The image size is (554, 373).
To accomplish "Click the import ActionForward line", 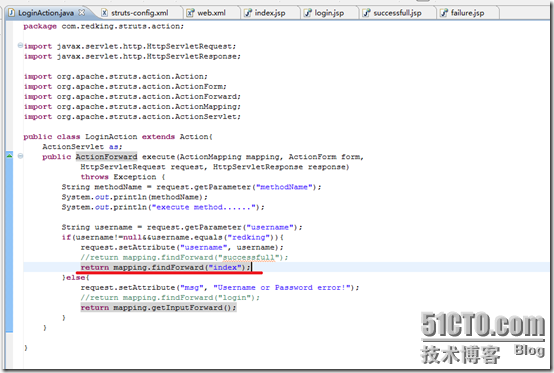I will point(132,97).
